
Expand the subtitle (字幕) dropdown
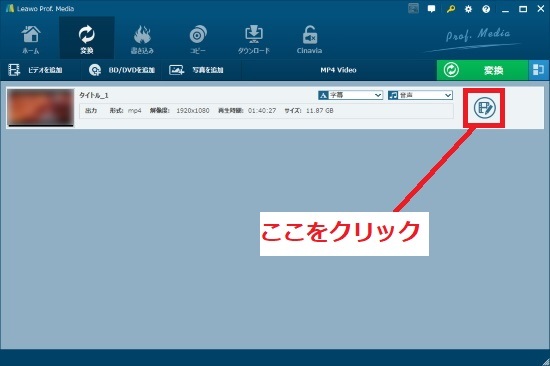pyautogui.click(x=350, y=95)
